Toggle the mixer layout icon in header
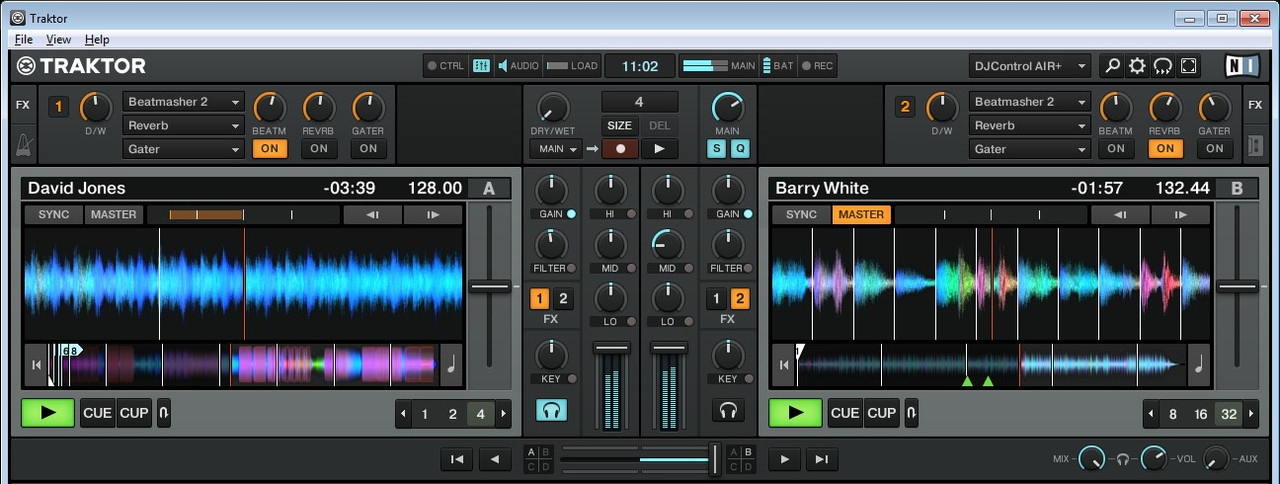The width and height of the screenshot is (1280, 484). click(481, 66)
